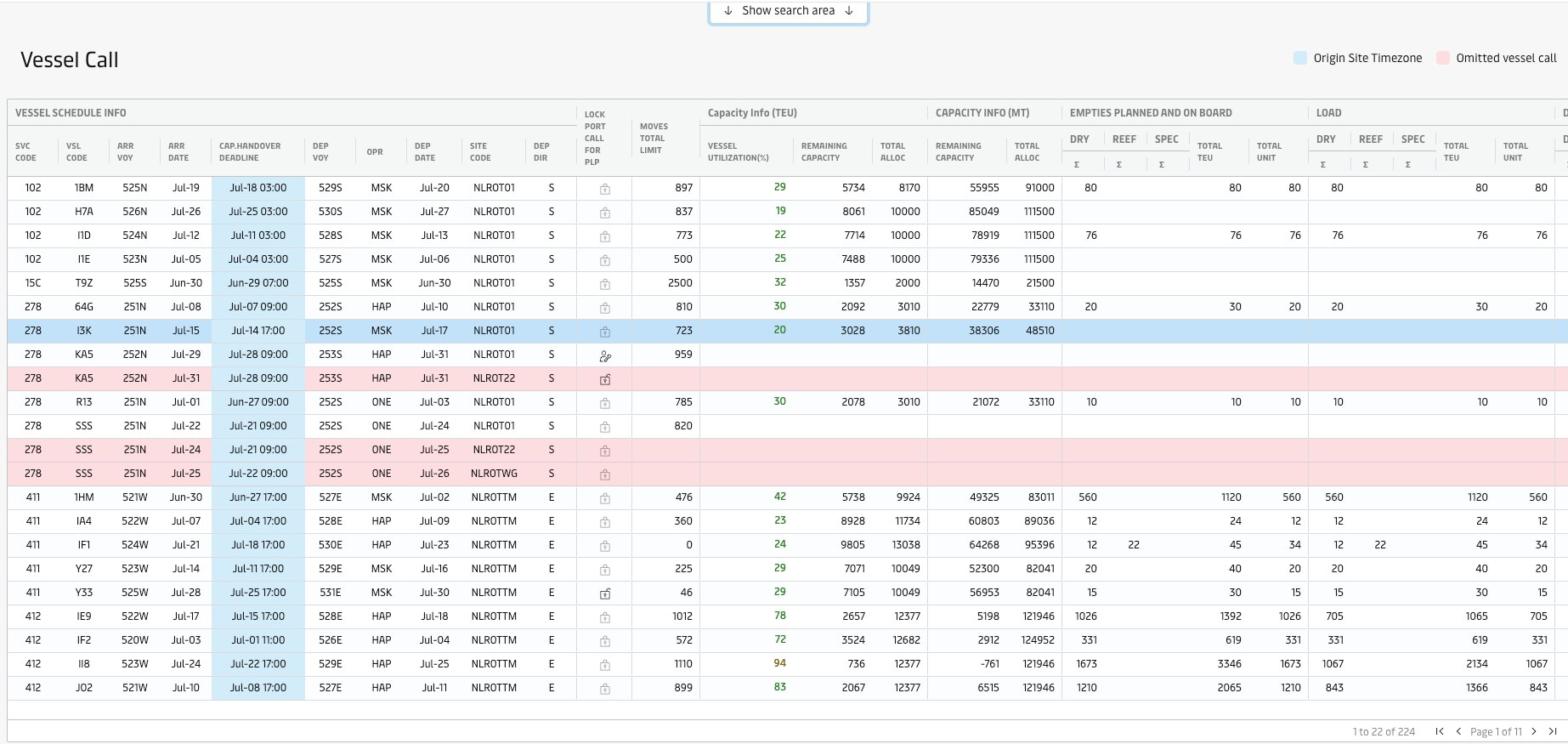Select the row for vessel II8
The width and height of the screenshot is (1568, 744).
click(84, 664)
